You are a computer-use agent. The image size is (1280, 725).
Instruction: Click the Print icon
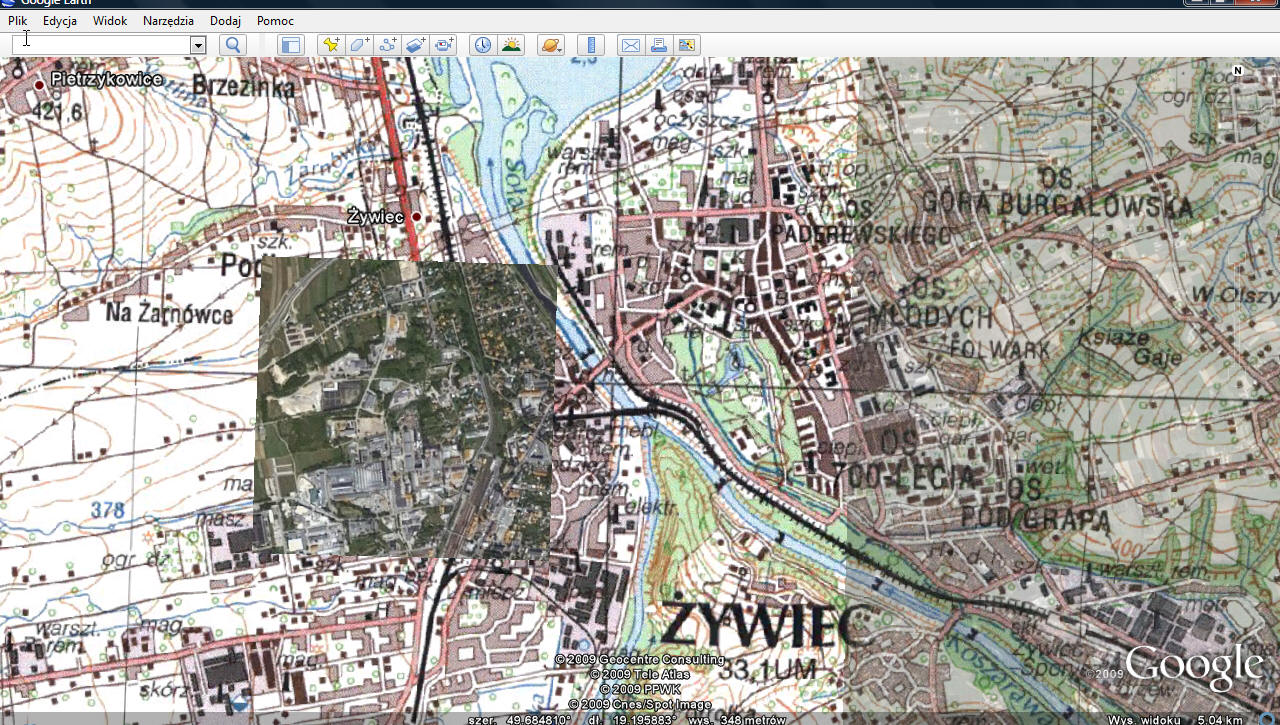click(x=658, y=45)
